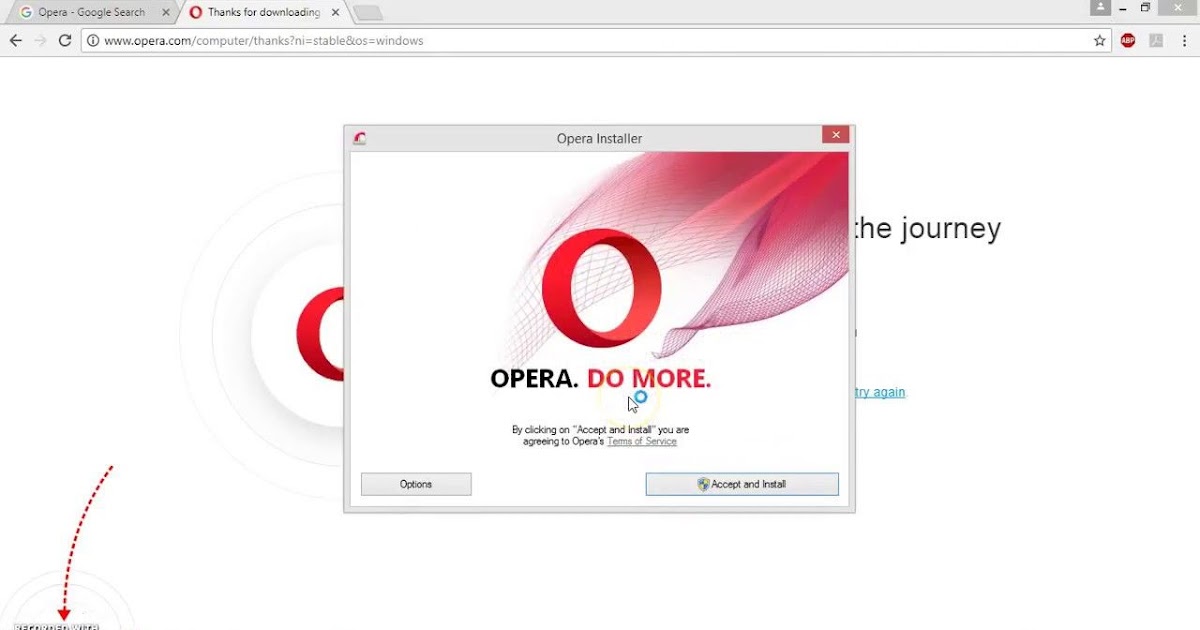The image size is (1200, 630).
Task: Go back in browser history
Action: 15,41
